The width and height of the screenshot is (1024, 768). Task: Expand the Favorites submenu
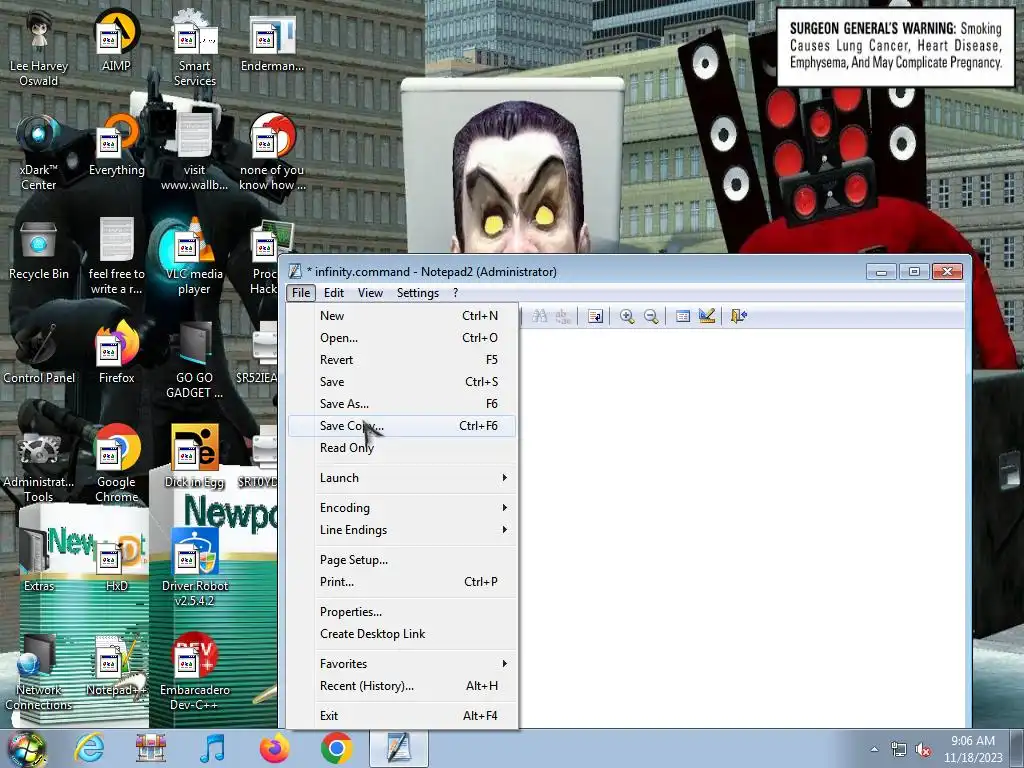click(x=401, y=664)
